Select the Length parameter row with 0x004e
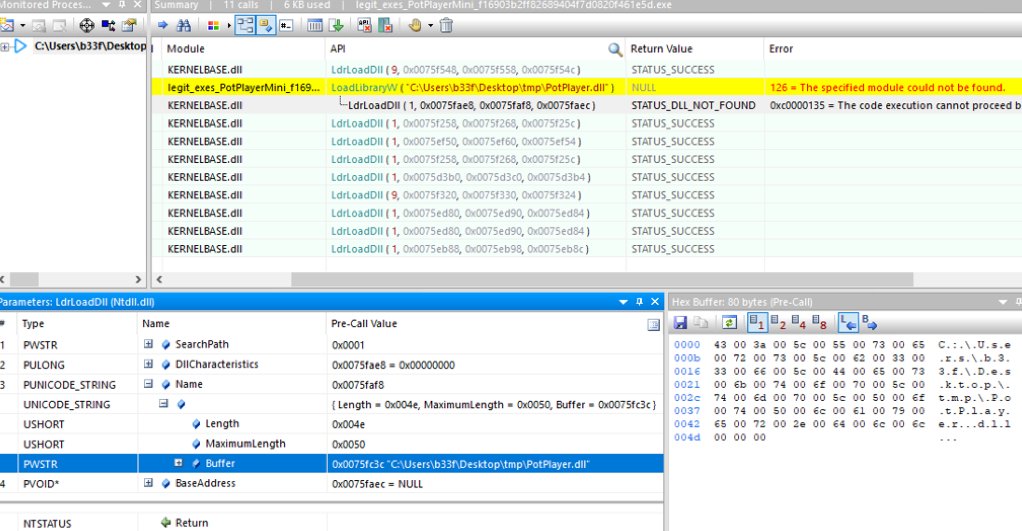The image size is (1022, 531). (331, 424)
